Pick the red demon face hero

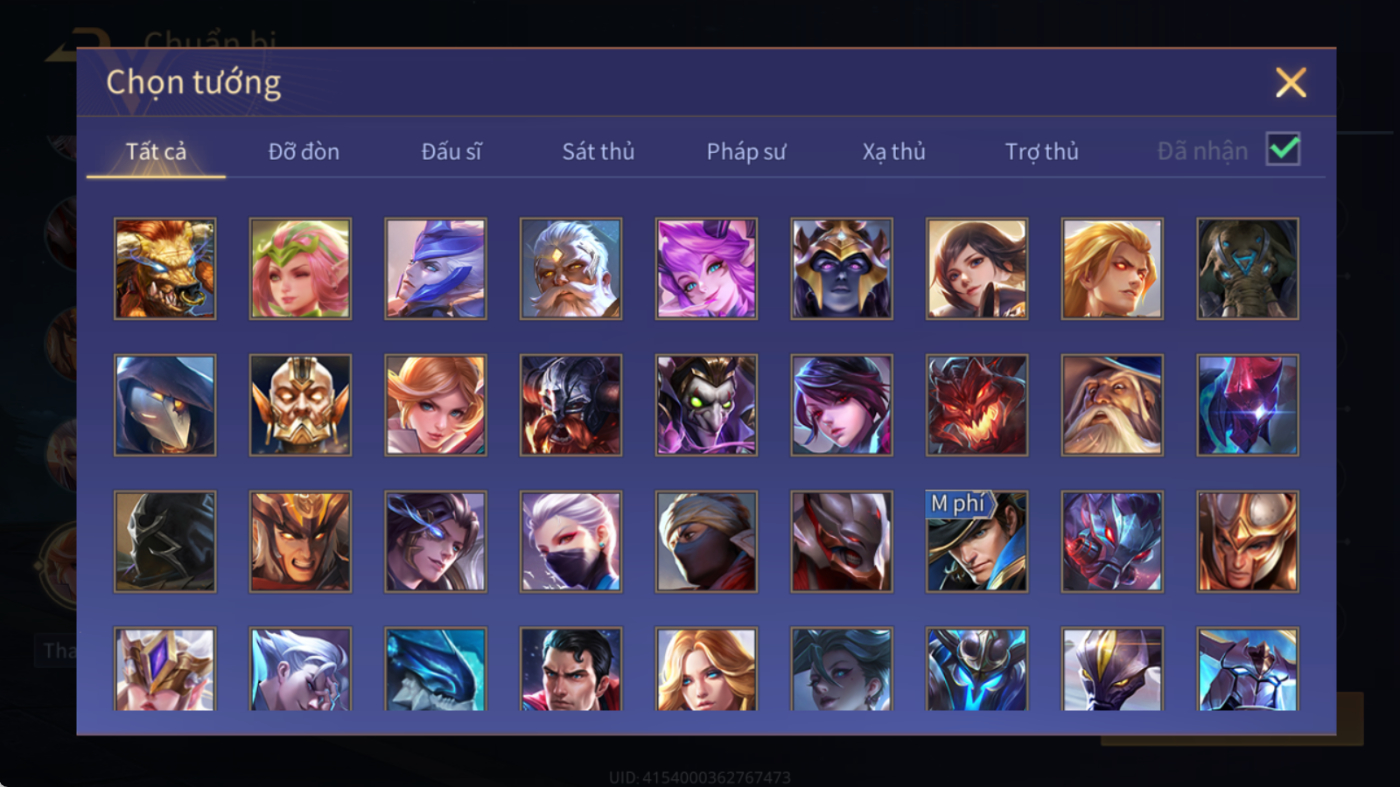click(977, 405)
